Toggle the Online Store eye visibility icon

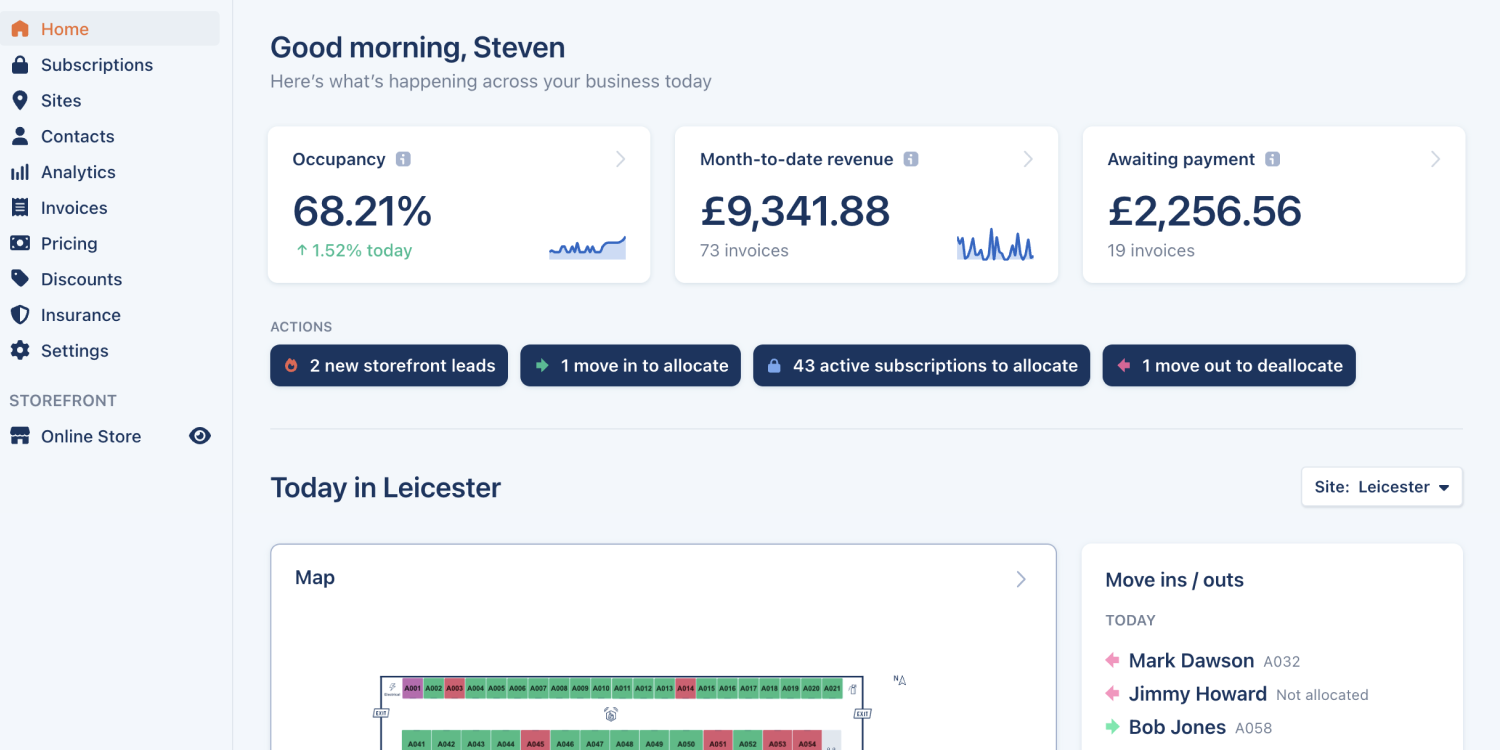pyautogui.click(x=200, y=436)
